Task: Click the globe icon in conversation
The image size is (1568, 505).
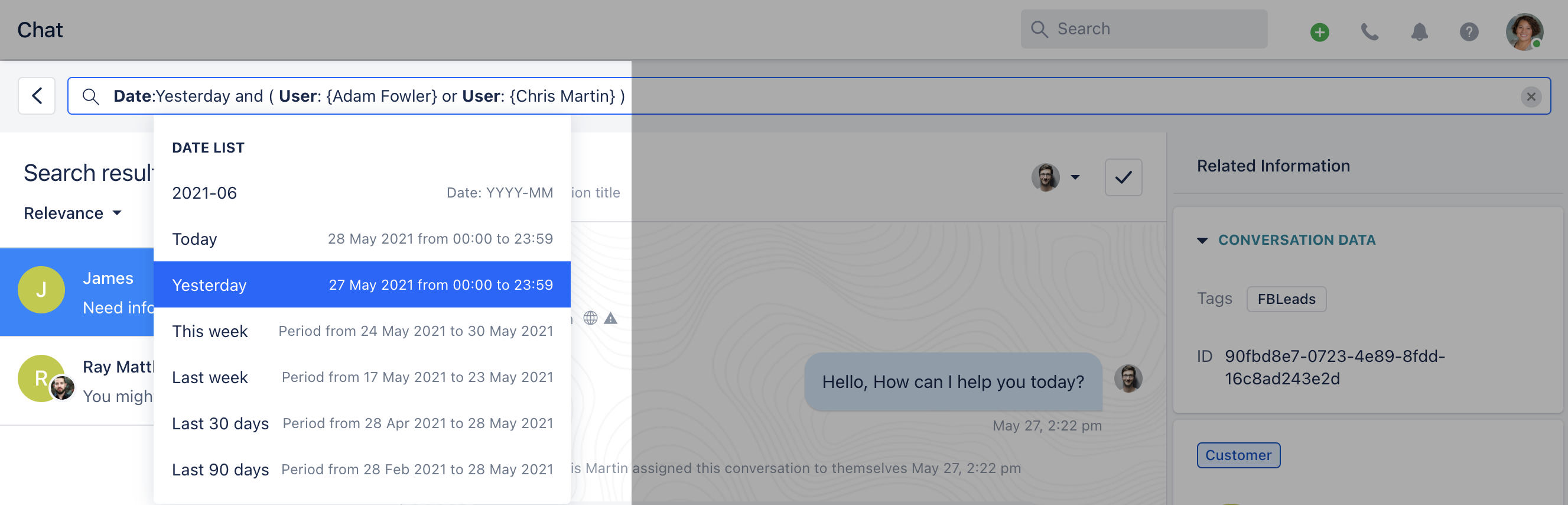Action: 590,318
